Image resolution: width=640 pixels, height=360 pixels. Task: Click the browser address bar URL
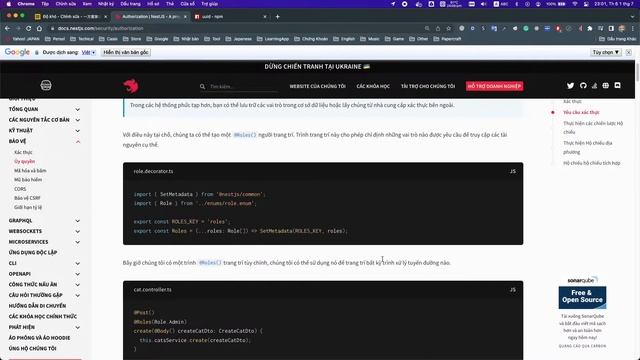[x=100, y=28]
